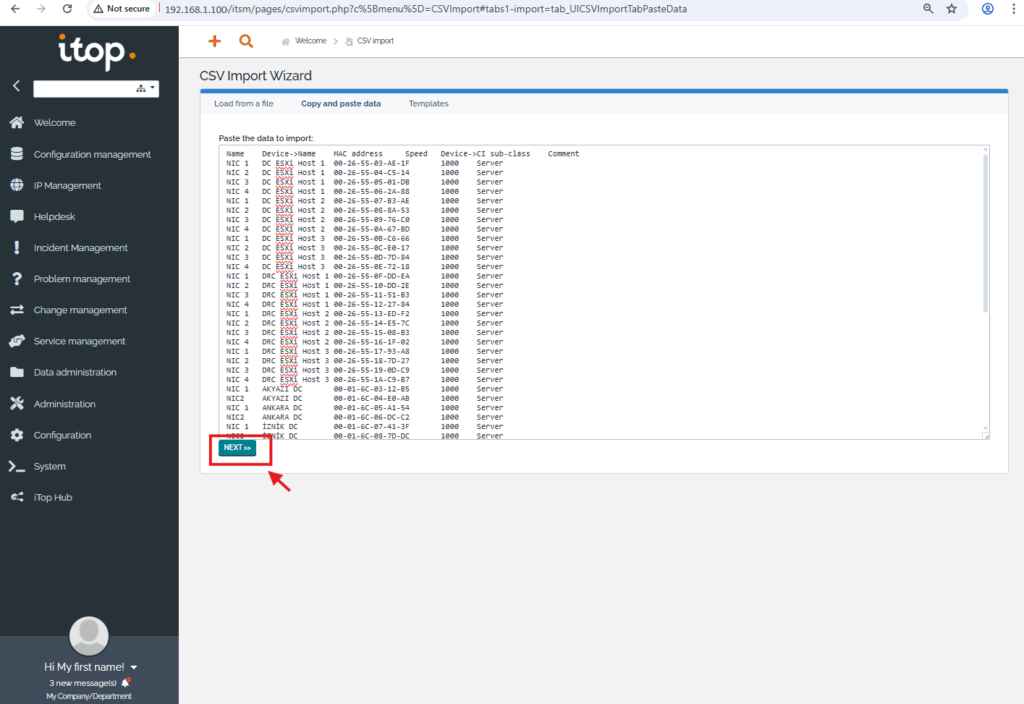Open Change management menu

[80, 310]
